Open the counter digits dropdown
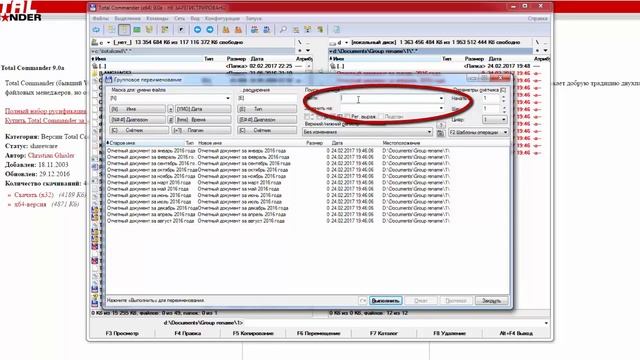The width and height of the screenshot is (640, 360). coord(494,120)
